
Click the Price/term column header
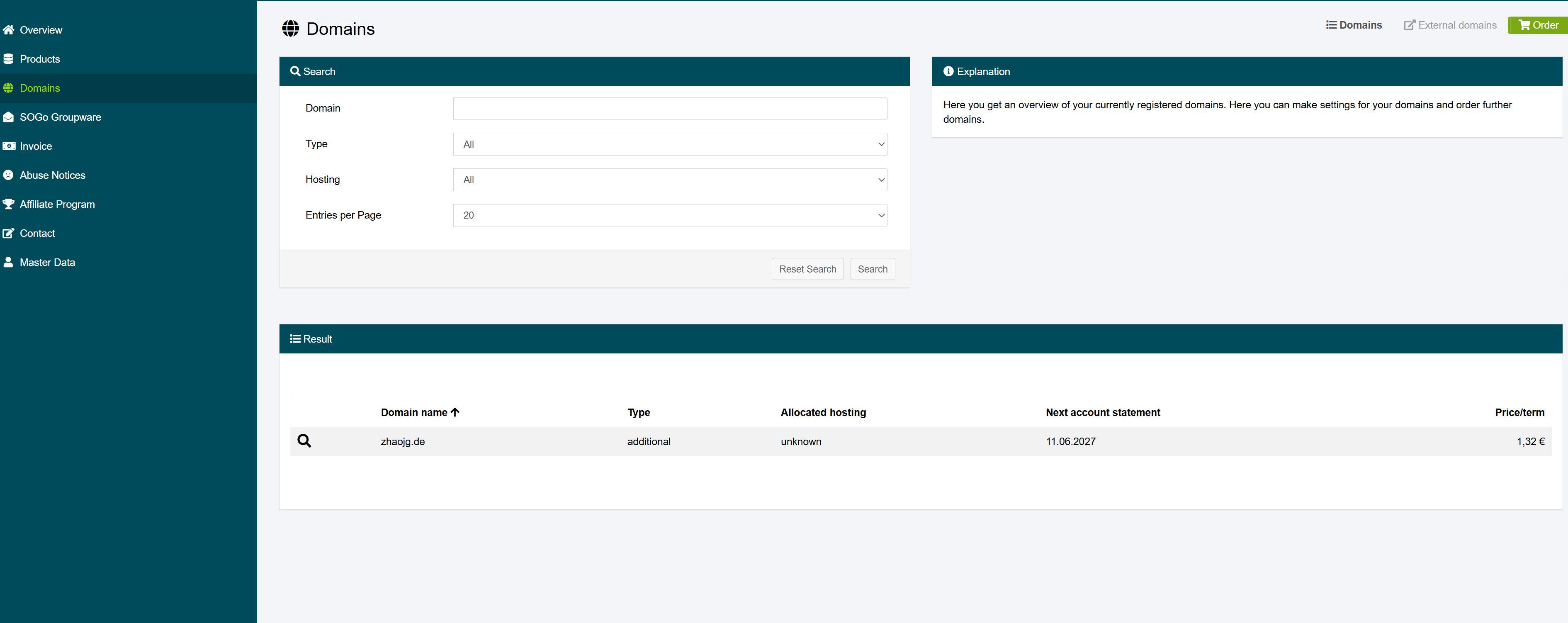coord(1519,412)
